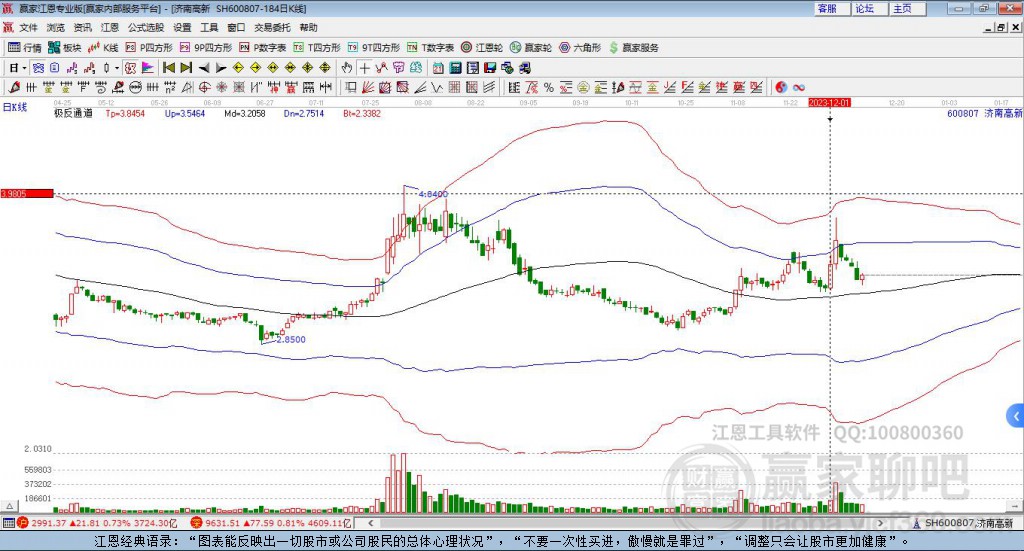Viewport: 1024px width, 551px height.
Task: Click the 2023-12-01 date marker
Action: point(829,103)
